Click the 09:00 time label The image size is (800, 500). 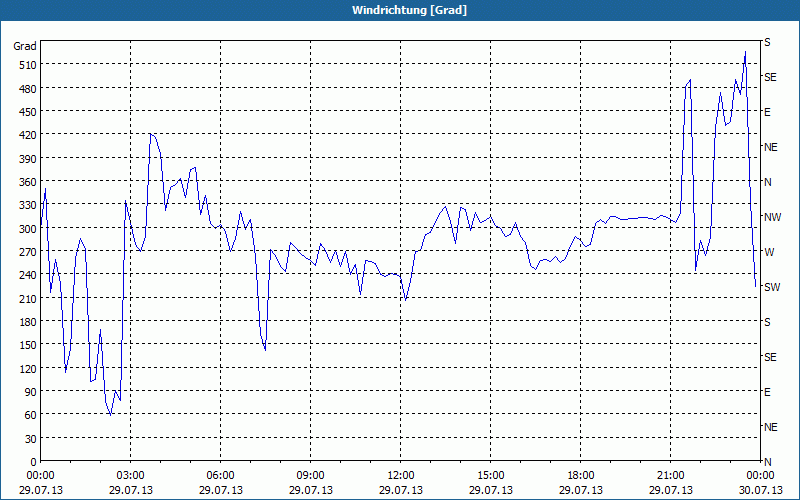coord(311,476)
